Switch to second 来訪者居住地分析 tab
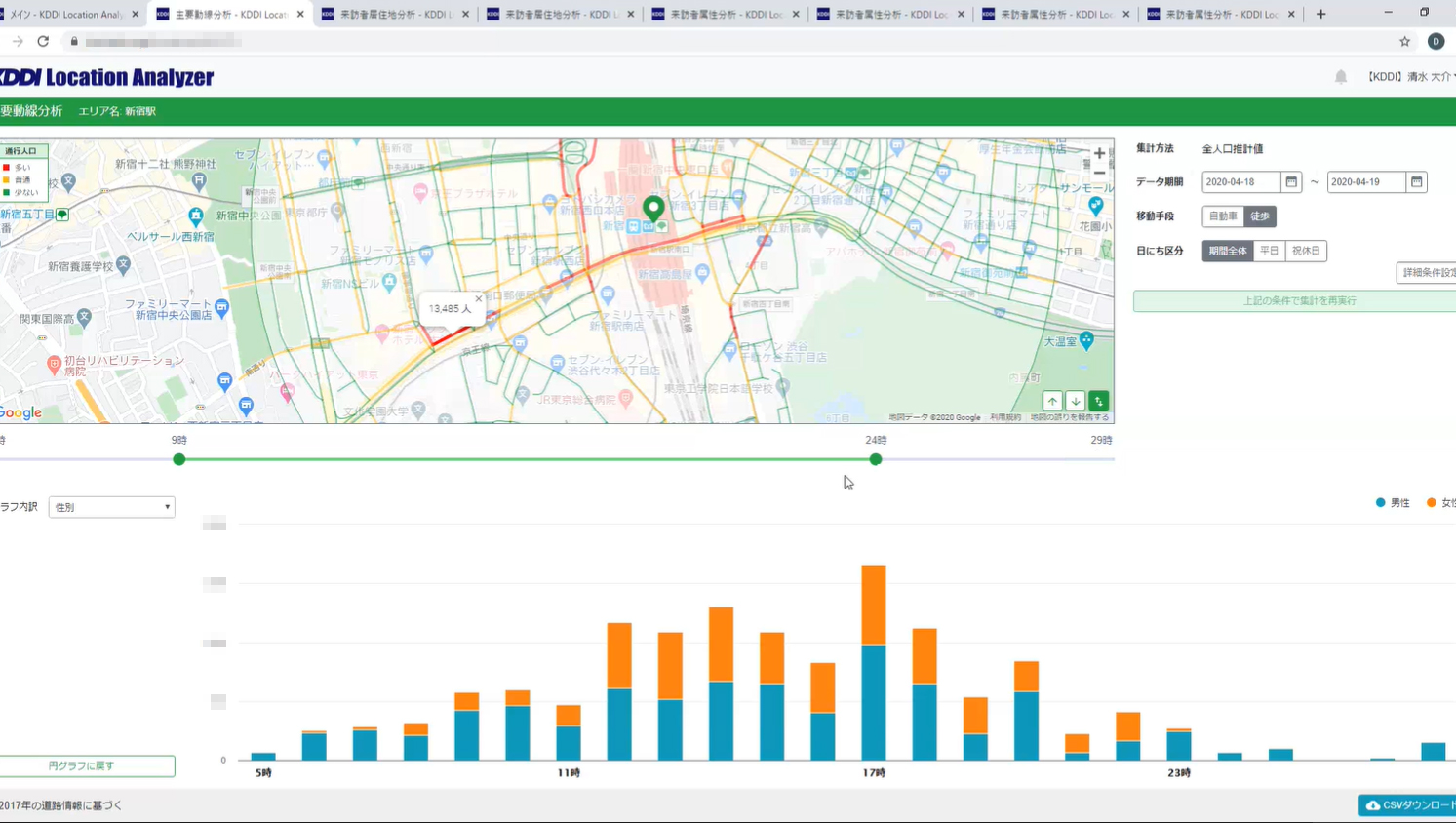The height and width of the screenshot is (823, 1456). coord(561,15)
